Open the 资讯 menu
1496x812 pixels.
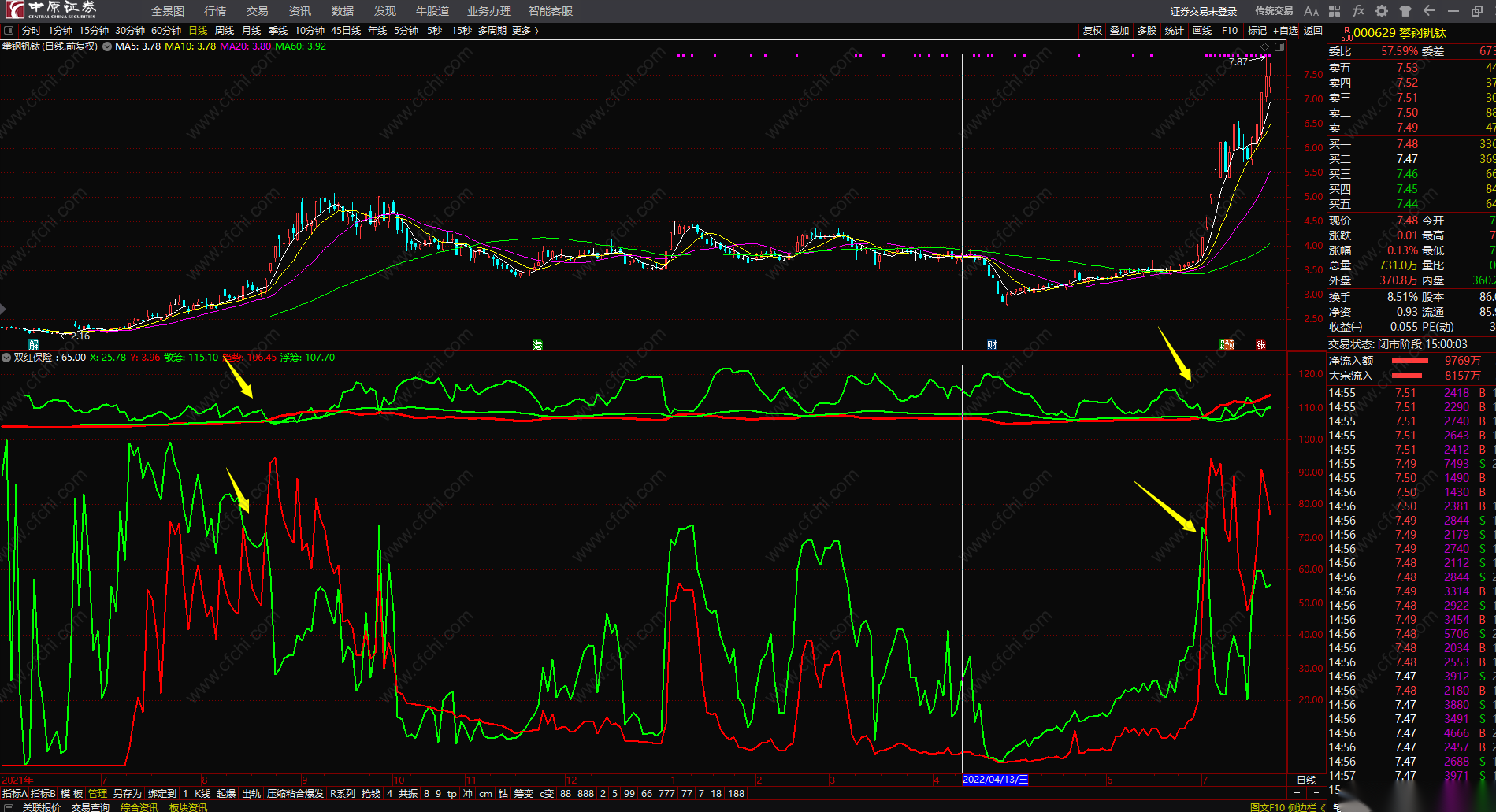[300, 11]
